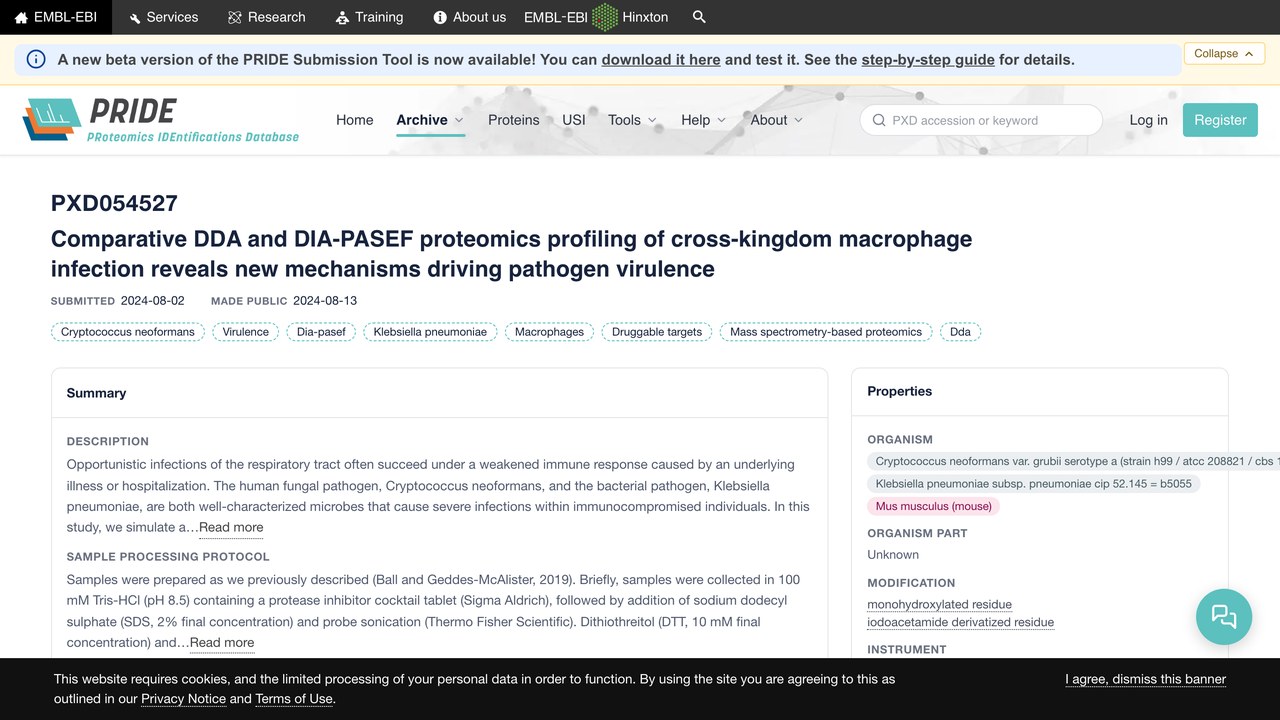Open the About dropdown menu
This screenshot has width=1280, height=720.
click(x=777, y=120)
